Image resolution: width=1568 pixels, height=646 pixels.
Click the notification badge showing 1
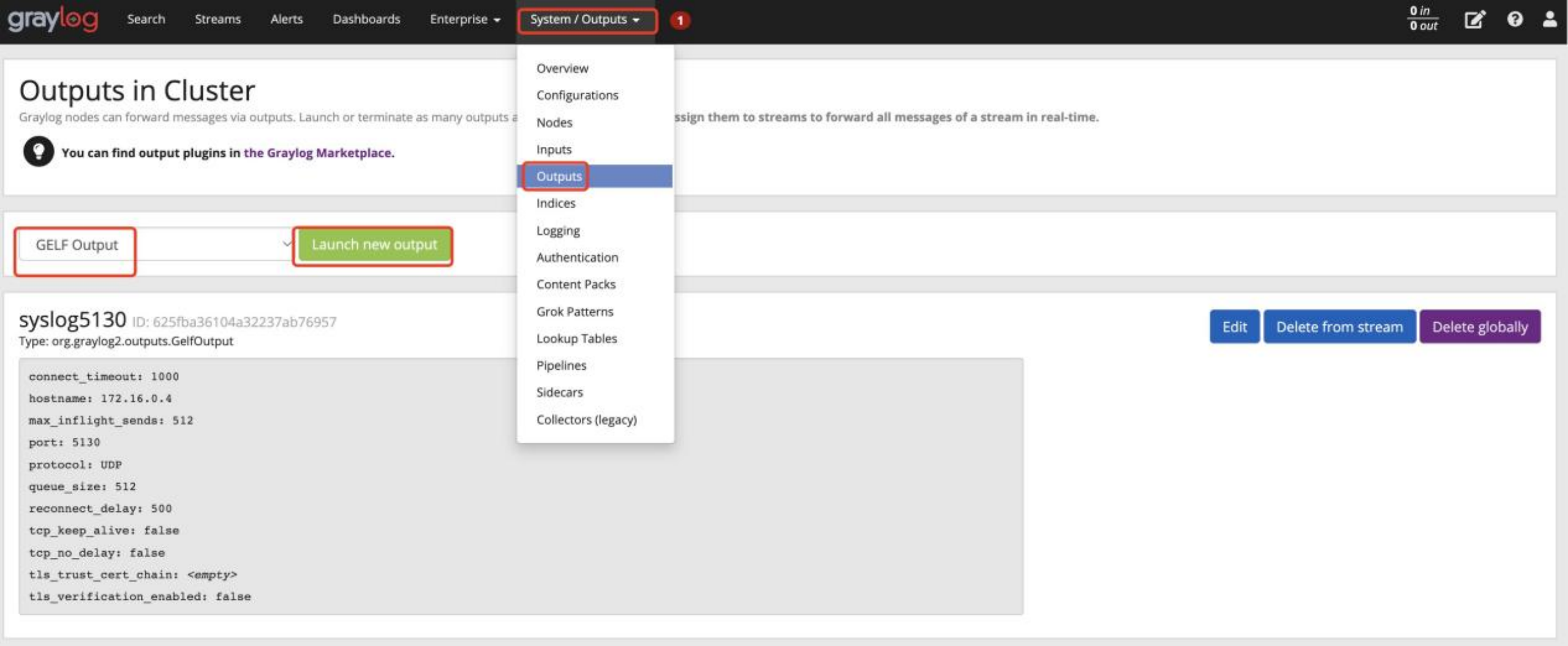pyautogui.click(x=680, y=20)
